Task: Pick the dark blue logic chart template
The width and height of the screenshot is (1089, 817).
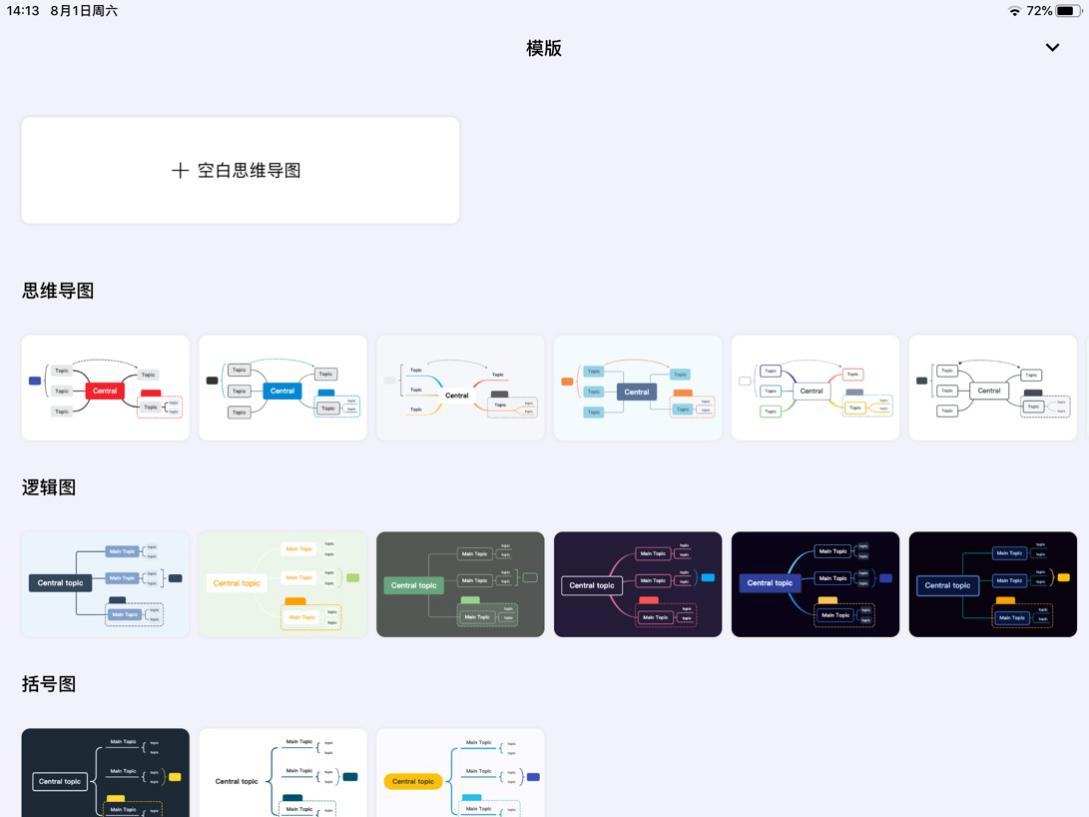Action: point(815,583)
